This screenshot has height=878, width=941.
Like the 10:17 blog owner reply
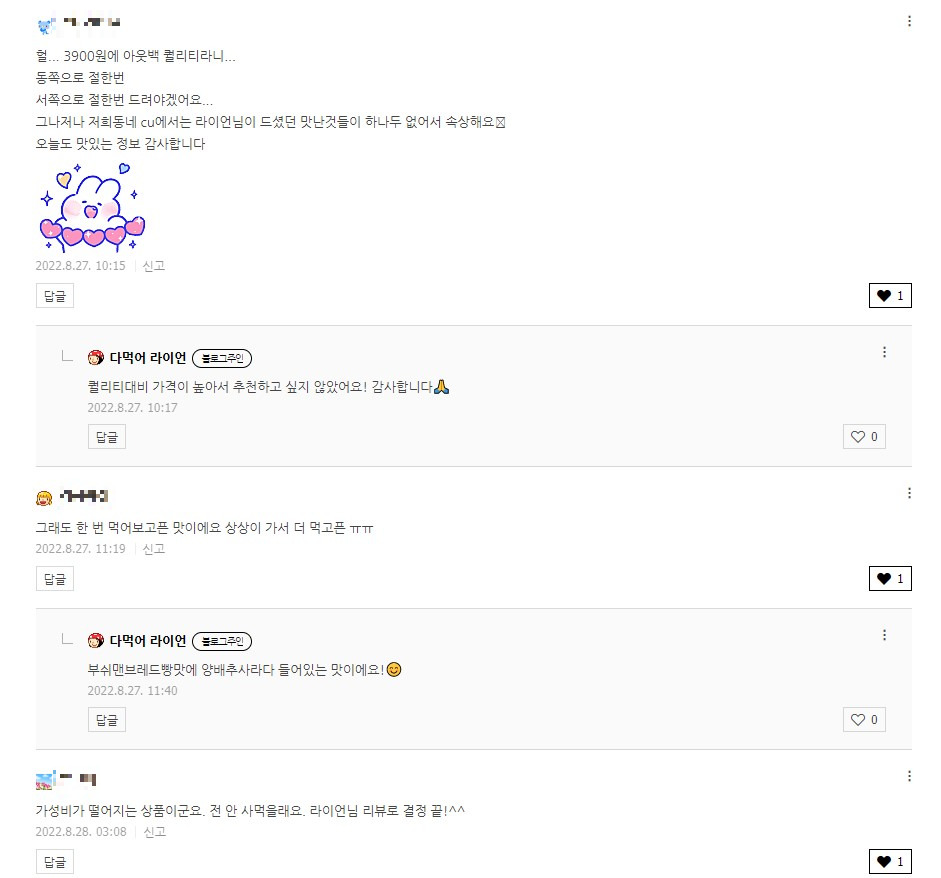(864, 437)
